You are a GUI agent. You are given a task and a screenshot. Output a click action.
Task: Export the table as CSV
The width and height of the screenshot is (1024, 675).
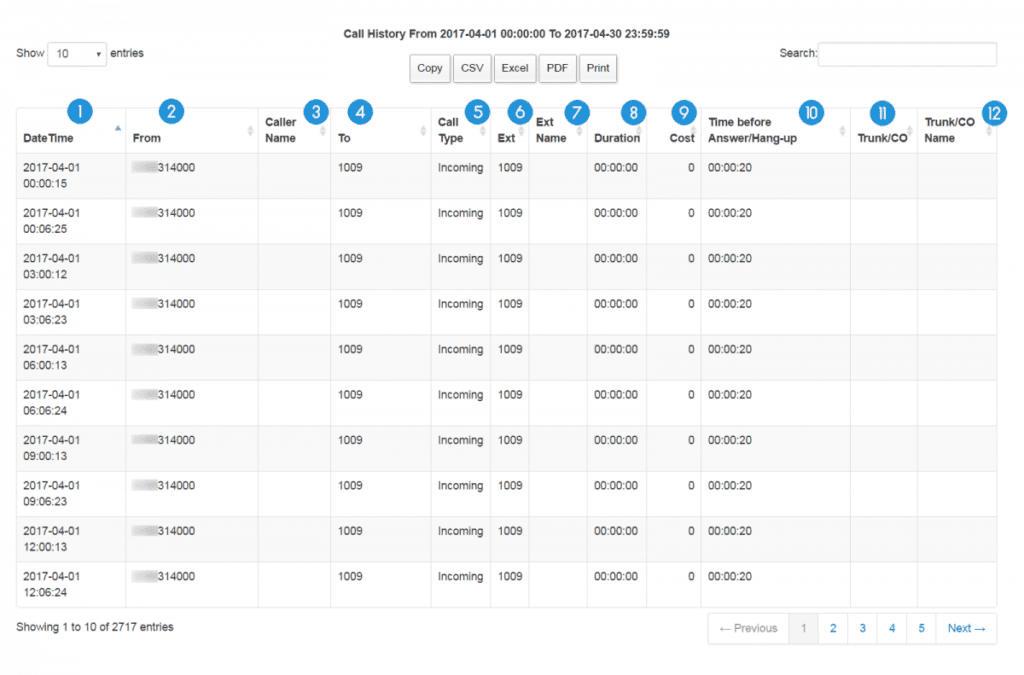click(x=472, y=68)
